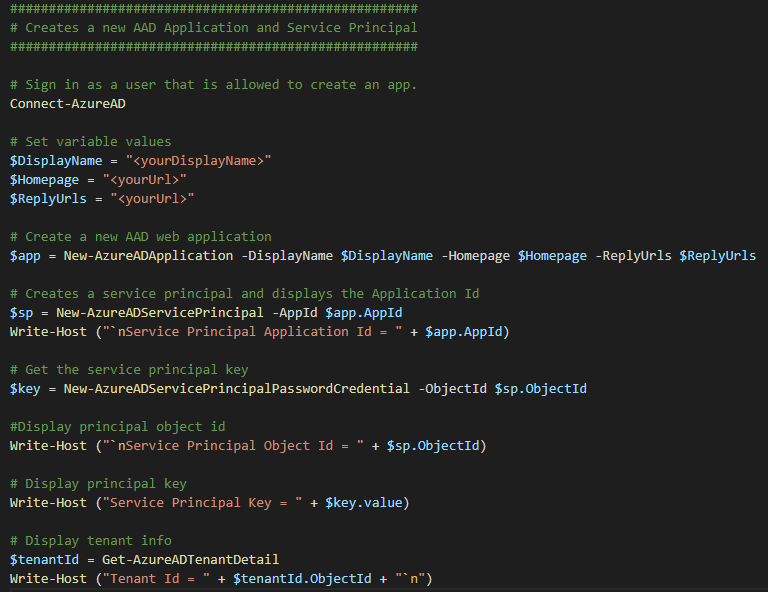The height and width of the screenshot is (592, 768).
Task: Click the string 'nService Principal Object Id = '
Action: pyautogui.click(x=233, y=446)
